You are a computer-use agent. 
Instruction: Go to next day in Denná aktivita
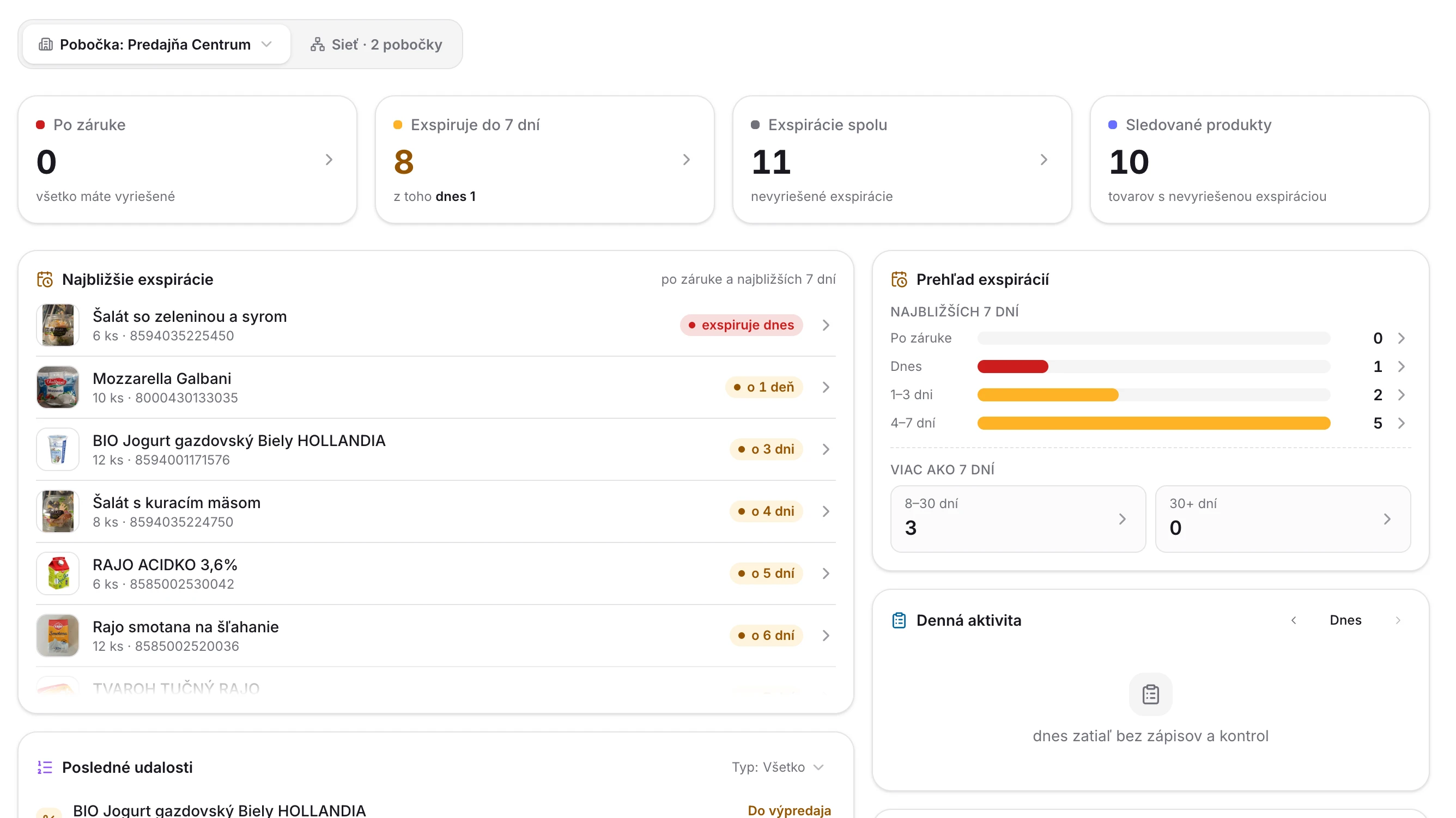pyautogui.click(x=1398, y=620)
